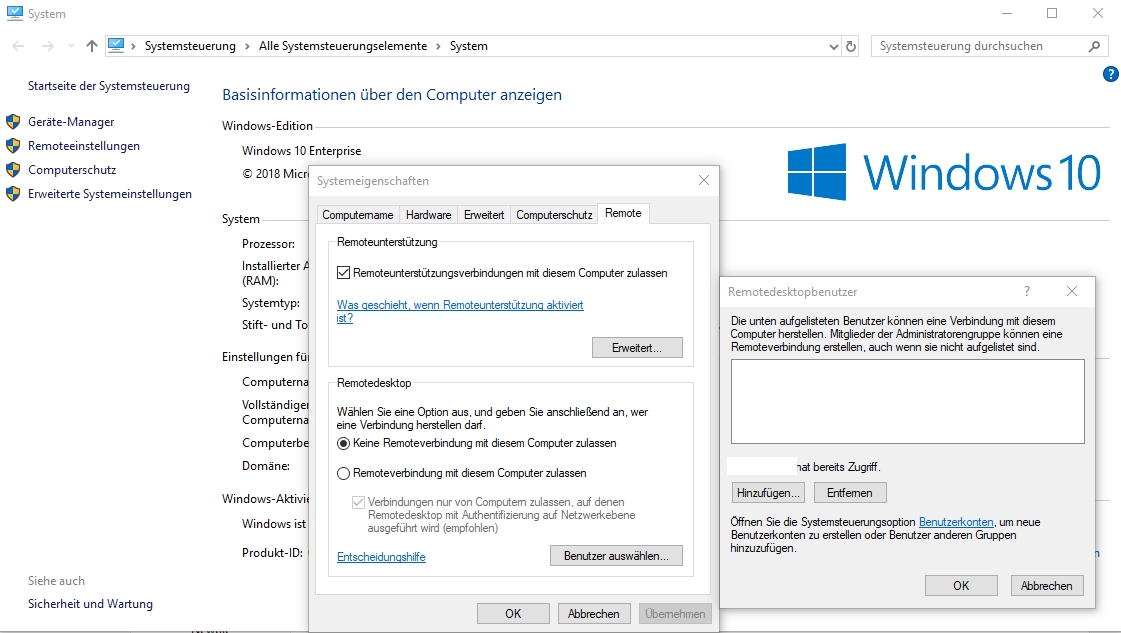
Task: Click the back arrow in navigation bar
Action: [19, 46]
